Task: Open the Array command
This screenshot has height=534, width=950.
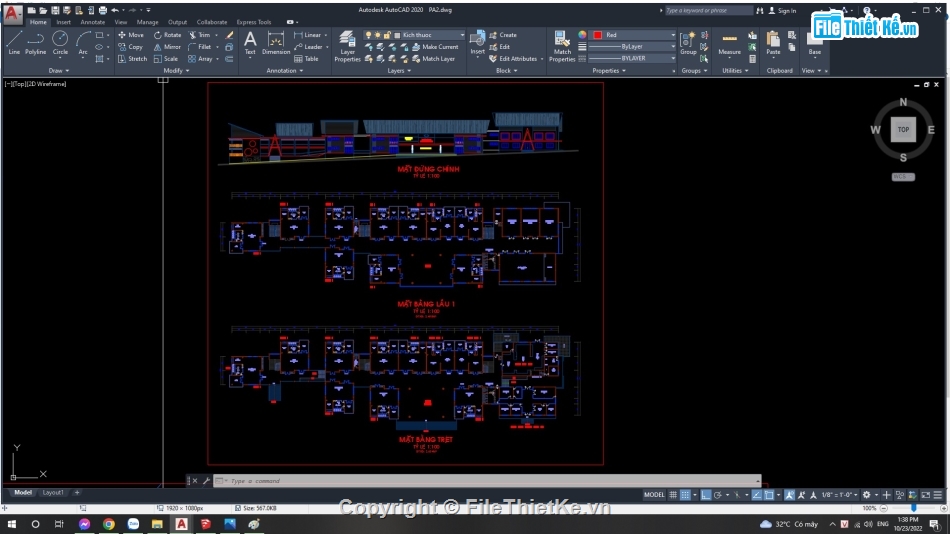Action: (x=201, y=59)
